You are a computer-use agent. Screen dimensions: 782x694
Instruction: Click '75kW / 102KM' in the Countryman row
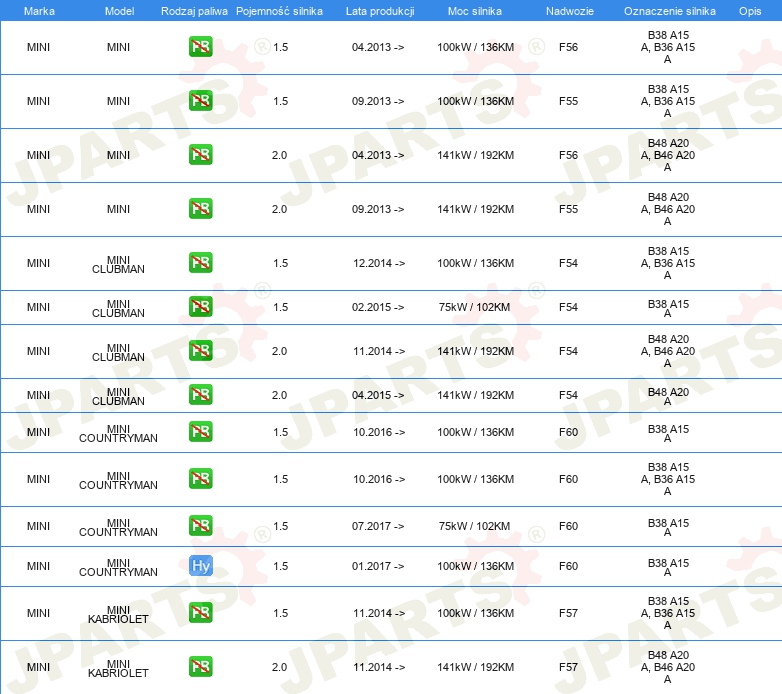pyautogui.click(x=474, y=526)
